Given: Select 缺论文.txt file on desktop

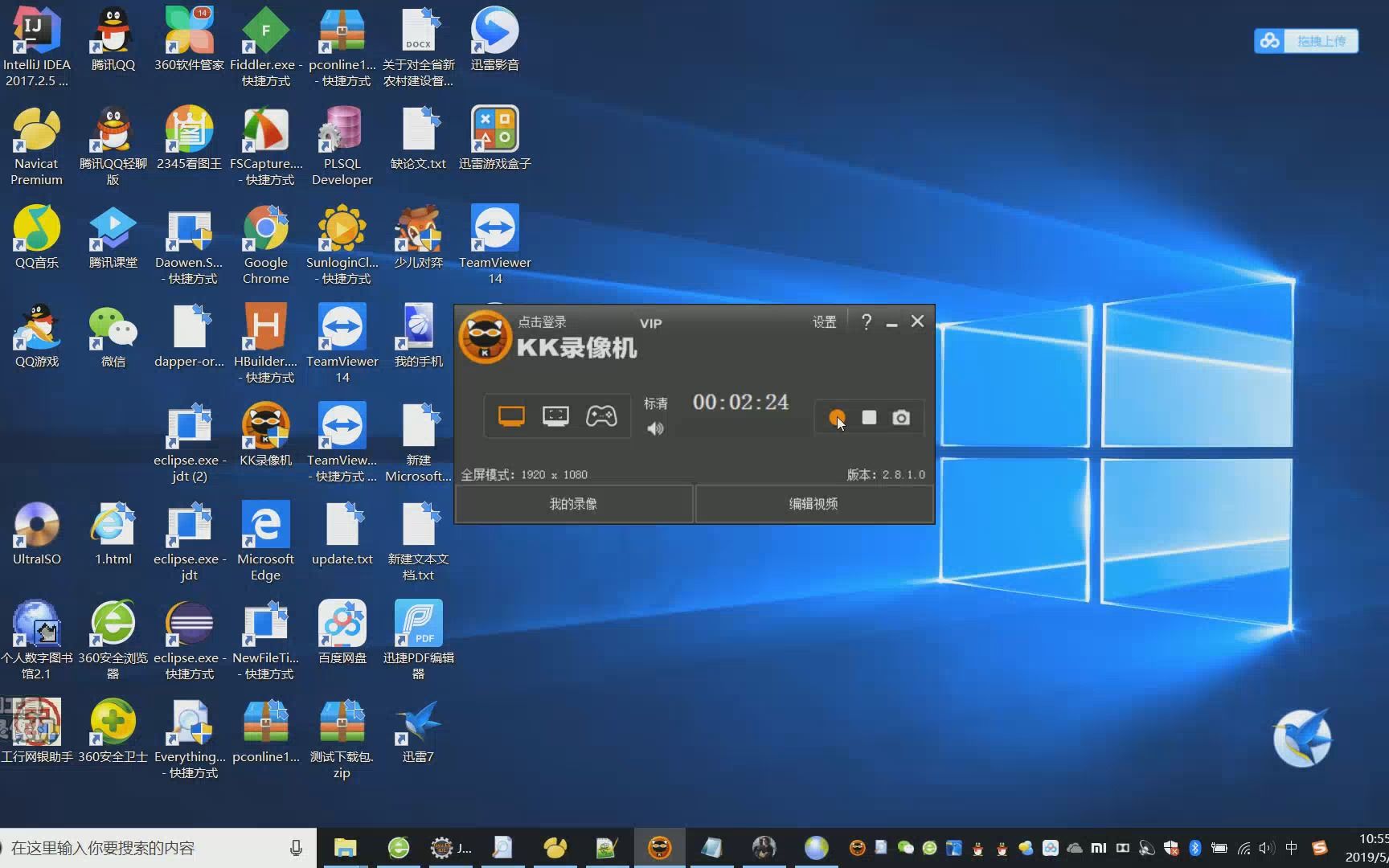Looking at the screenshot, I should click(419, 137).
